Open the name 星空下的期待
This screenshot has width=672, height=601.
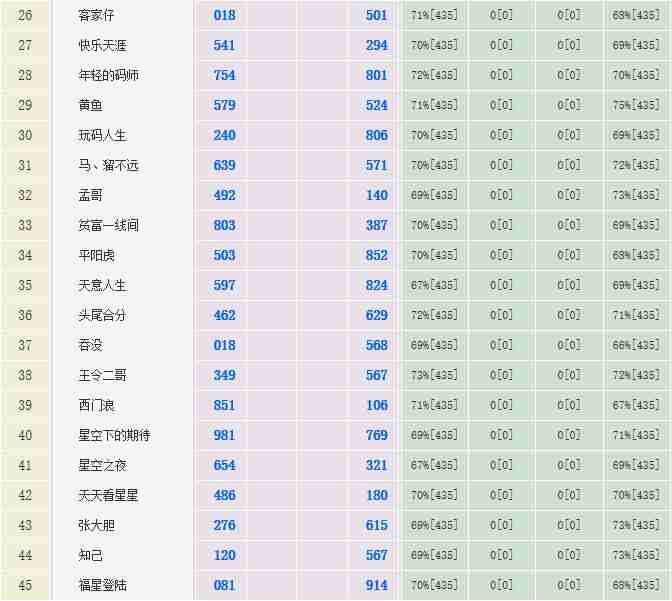click(x=114, y=436)
